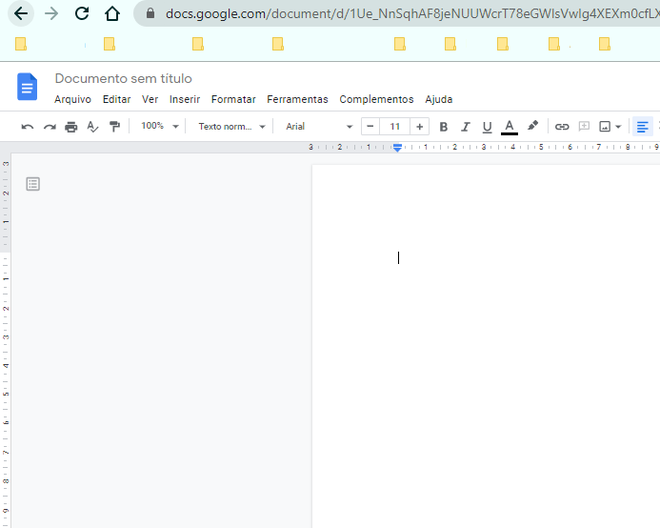Image resolution: width=660 pixels, height=528 pixels.
Task: Run spelling and grammar check
Action: tap(93, 127)
